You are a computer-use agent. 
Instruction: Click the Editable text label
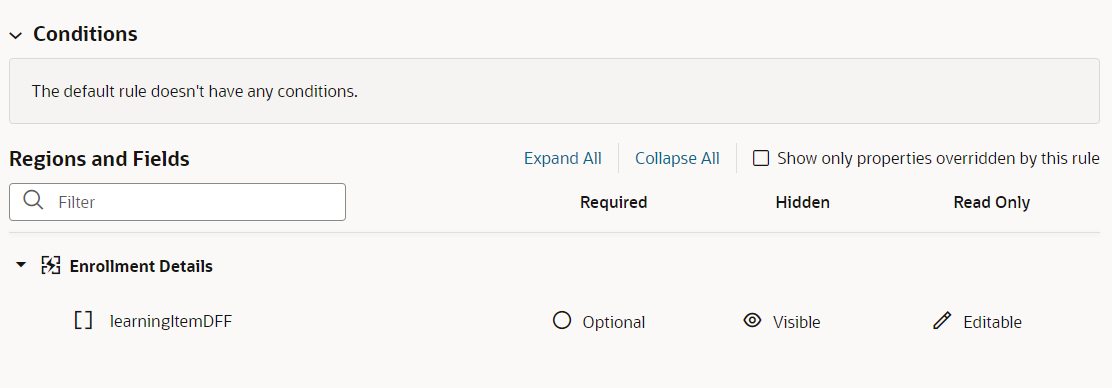pos(993,323)
